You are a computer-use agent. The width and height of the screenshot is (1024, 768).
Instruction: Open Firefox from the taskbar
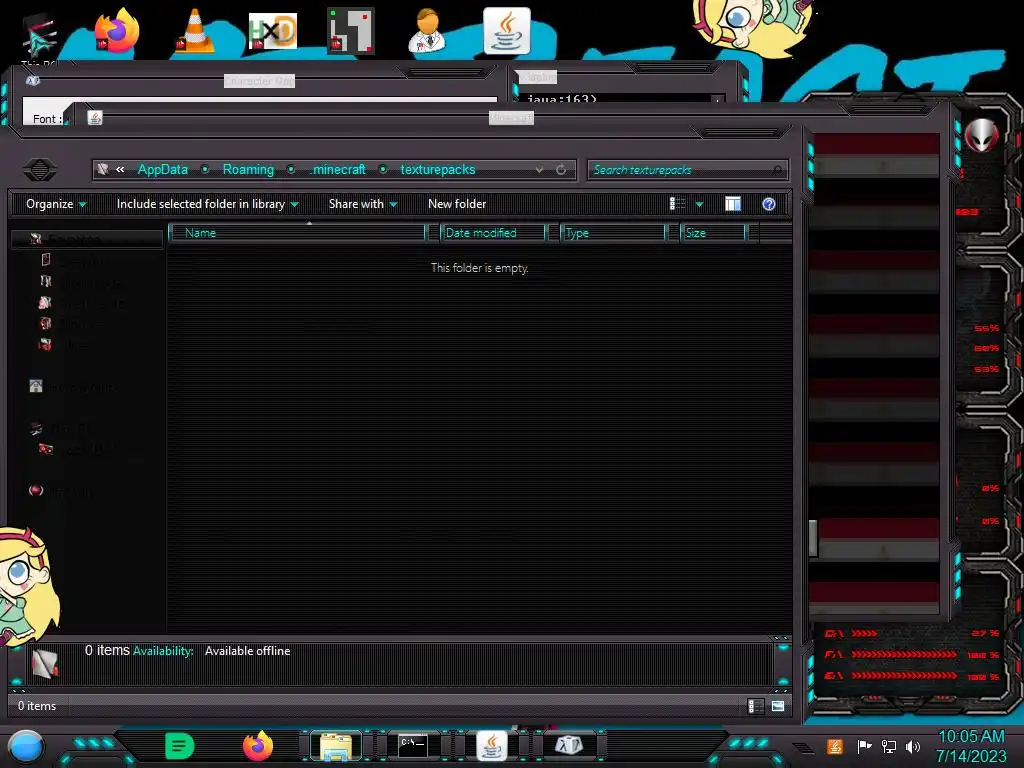[258, 746]
